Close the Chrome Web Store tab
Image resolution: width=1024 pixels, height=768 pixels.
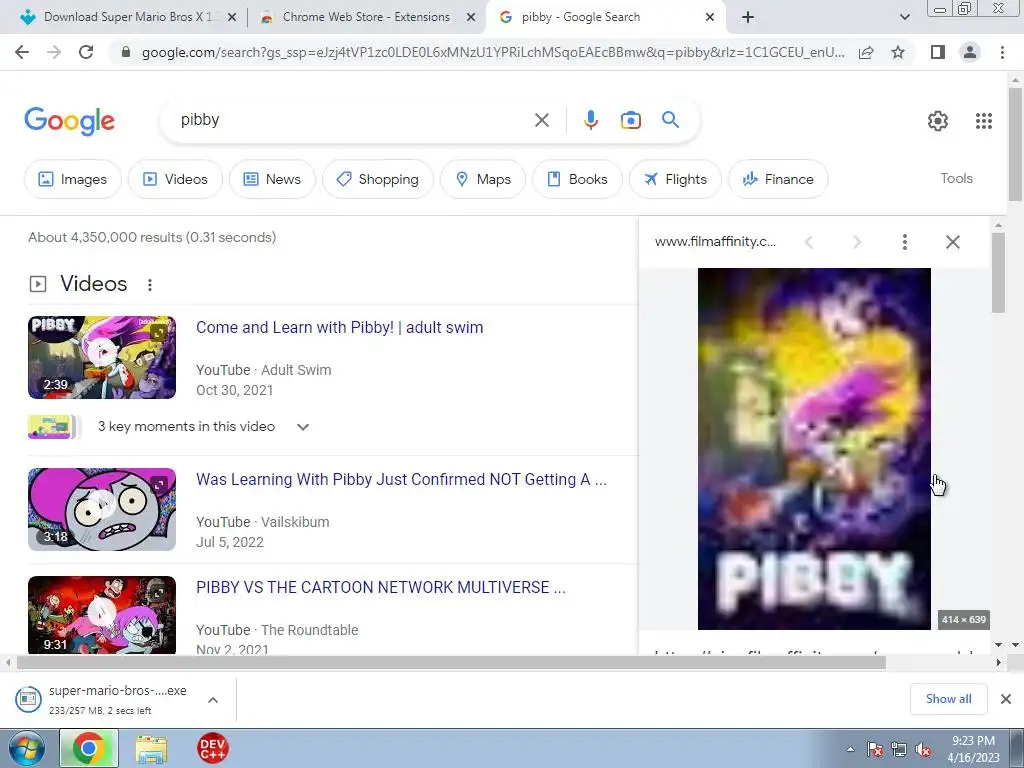coord(470,18)
